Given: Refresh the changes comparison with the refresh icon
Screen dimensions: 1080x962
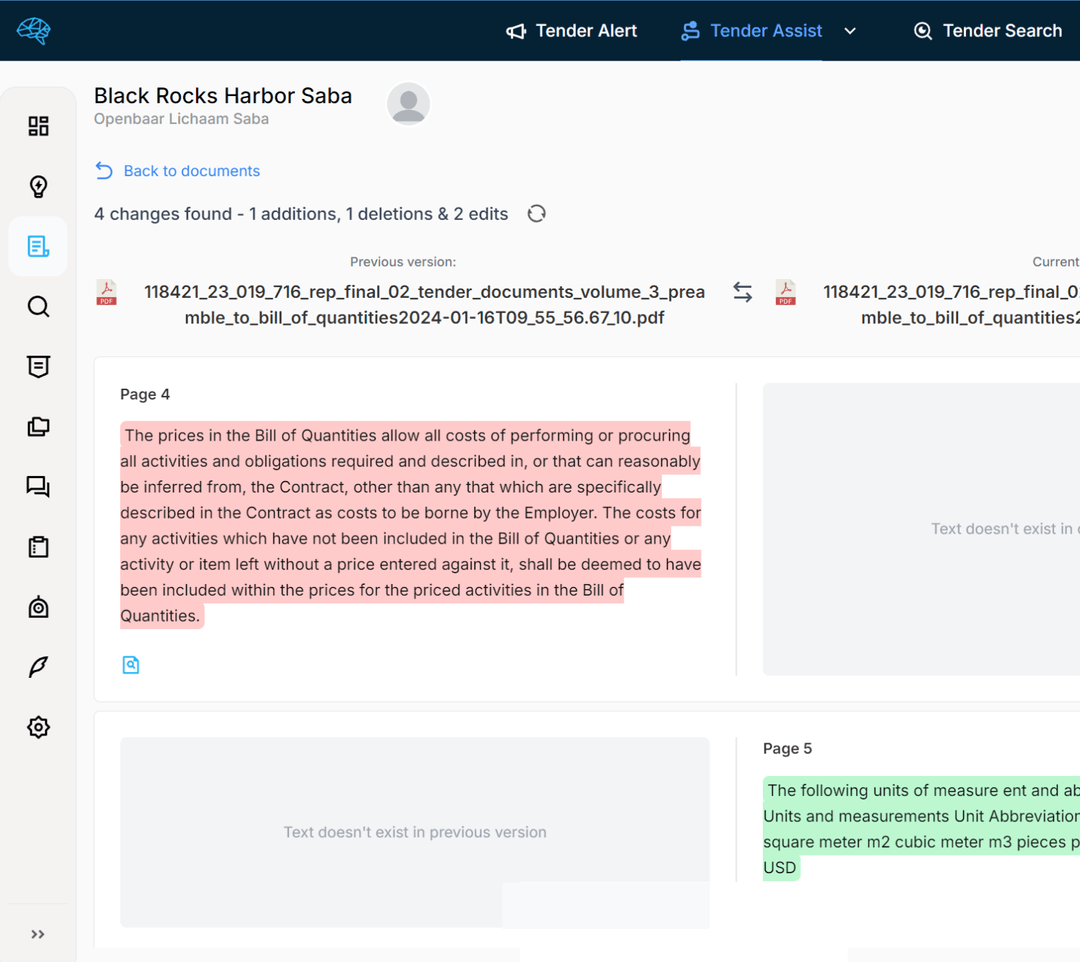Looking at the screenshot, I should coord(536,213).
